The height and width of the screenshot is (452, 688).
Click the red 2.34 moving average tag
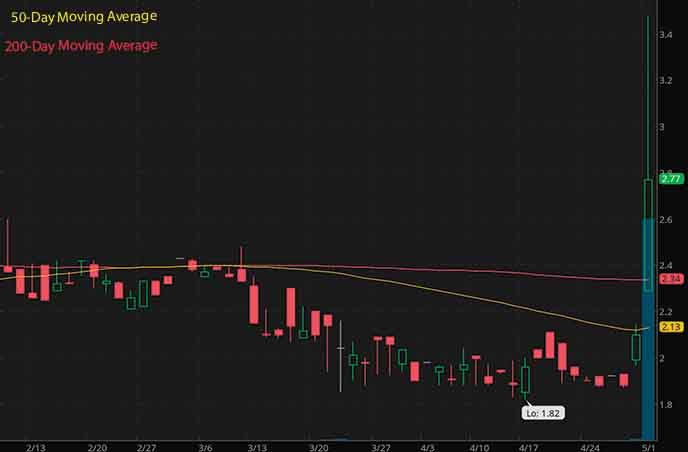point(671,279)
